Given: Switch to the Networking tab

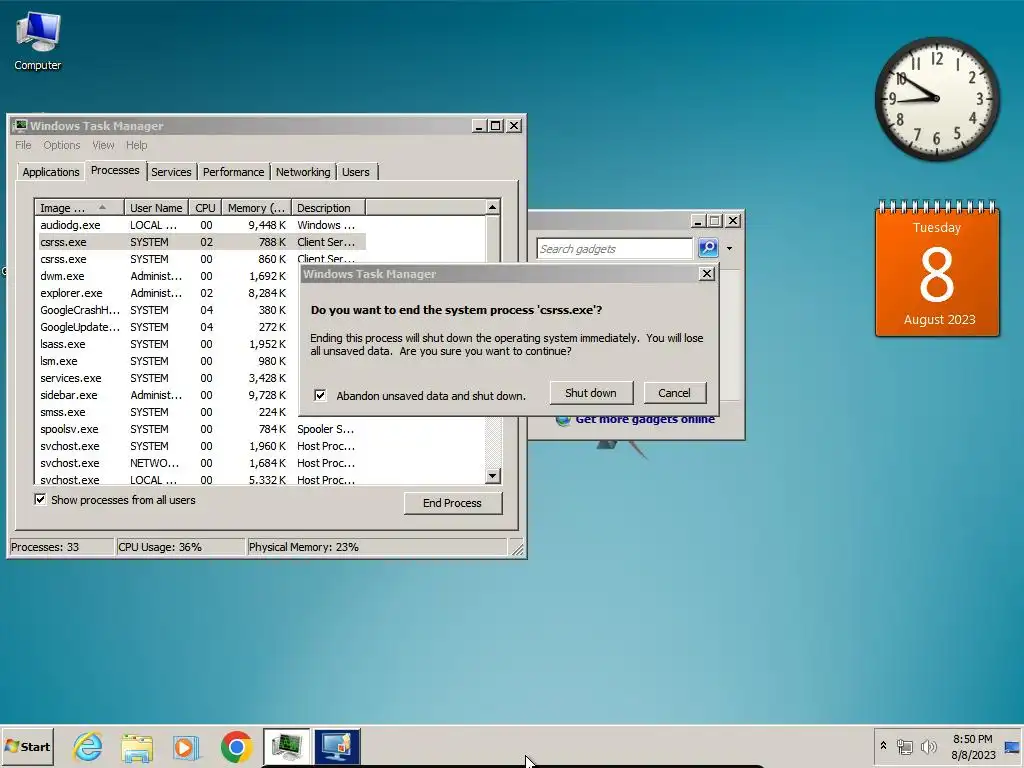Looking at the screenshot, I should (302, 172).
